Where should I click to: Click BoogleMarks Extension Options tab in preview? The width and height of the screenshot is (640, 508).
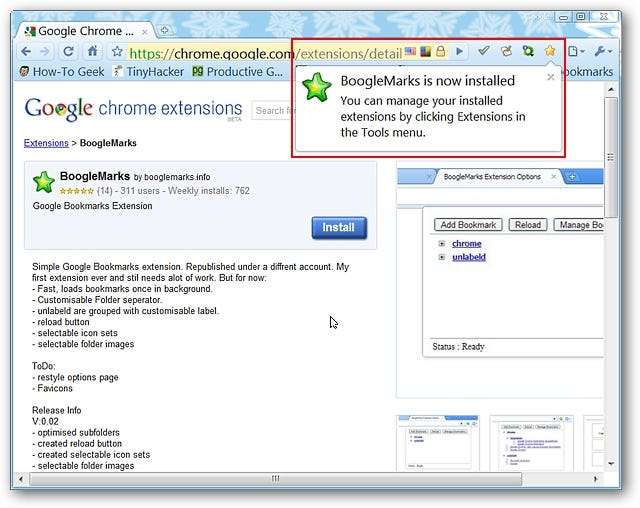point(492,177)
